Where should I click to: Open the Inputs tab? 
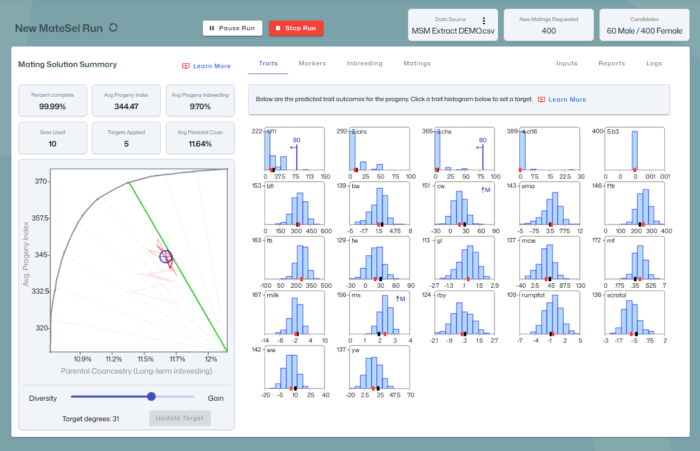point(566,63)
